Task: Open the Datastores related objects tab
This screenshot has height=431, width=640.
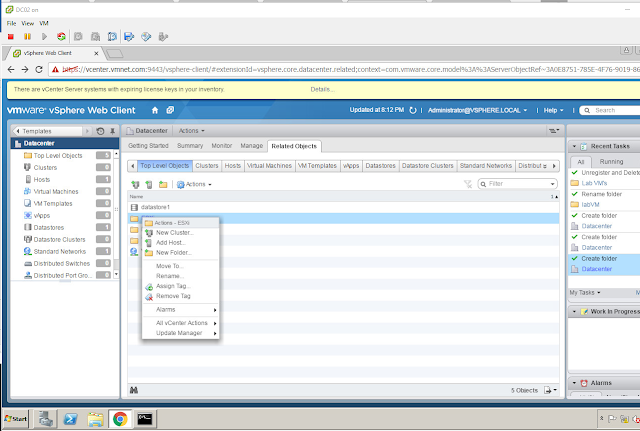Action: point(380,166)
